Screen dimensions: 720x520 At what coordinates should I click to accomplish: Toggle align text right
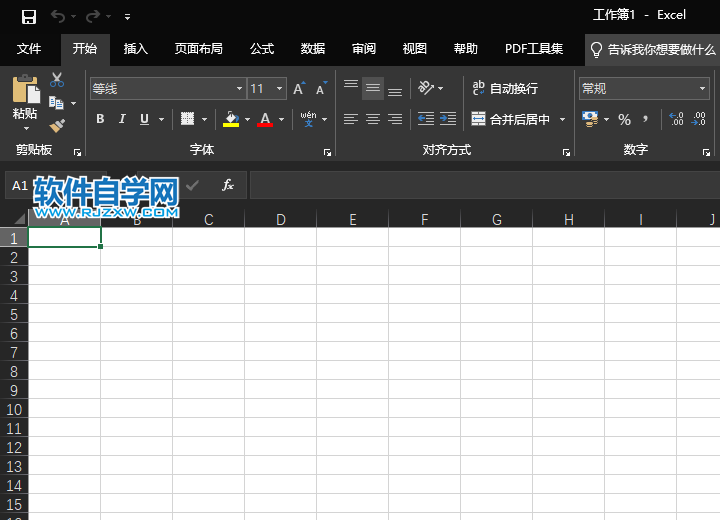pos(395,119)
